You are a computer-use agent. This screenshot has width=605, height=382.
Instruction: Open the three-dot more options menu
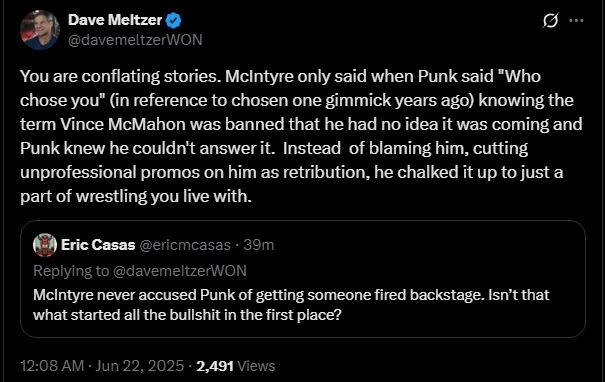point(576,20)
